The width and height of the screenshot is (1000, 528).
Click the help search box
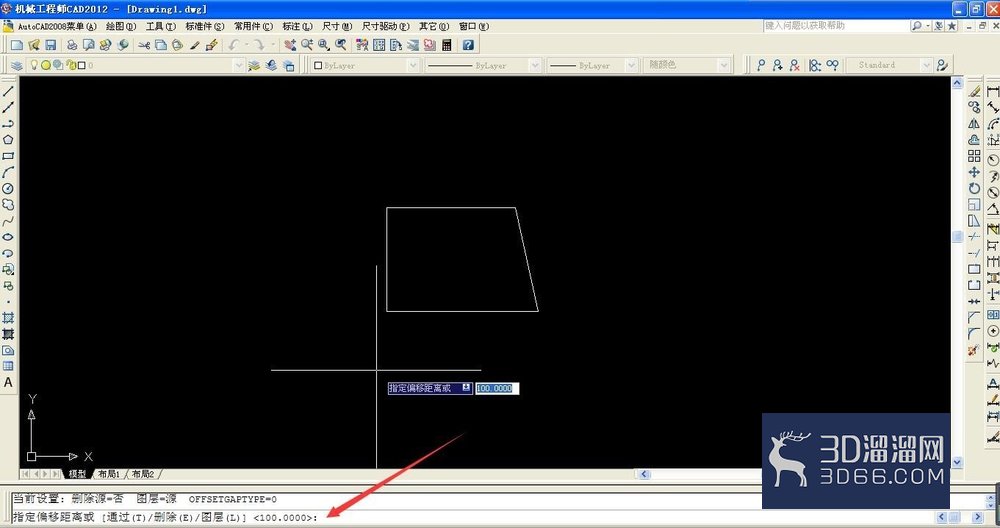835,26
